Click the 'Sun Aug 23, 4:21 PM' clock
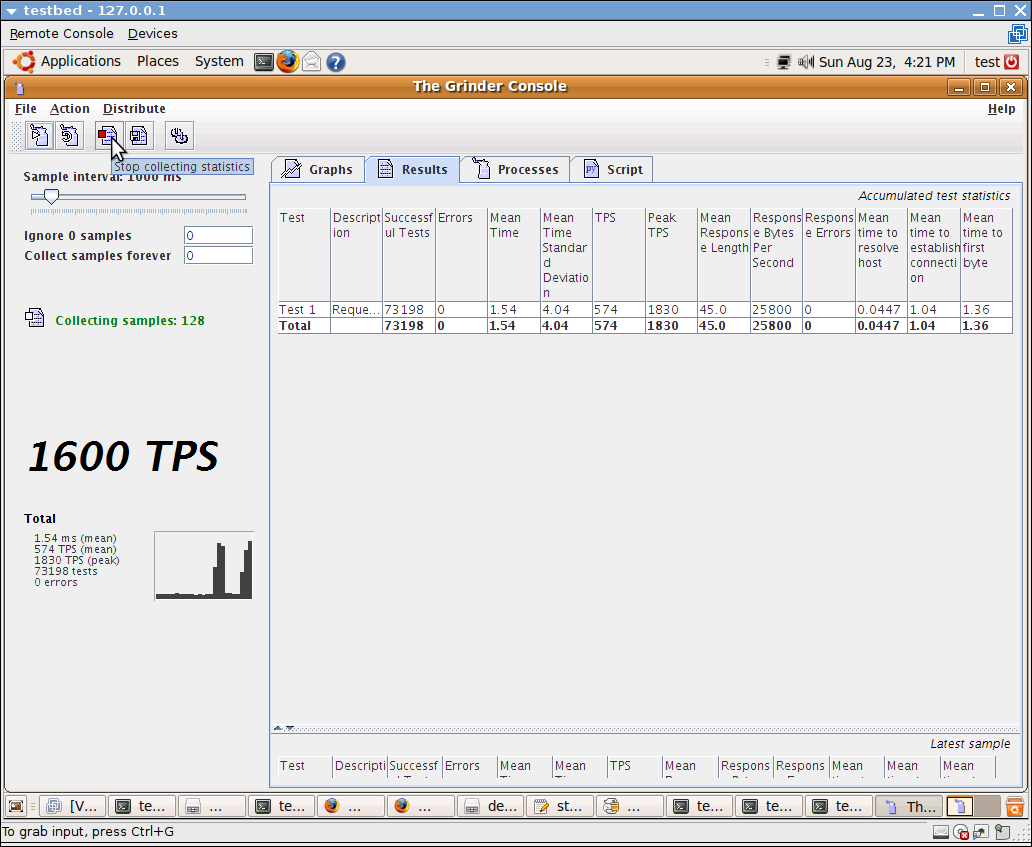 point(887,62)
